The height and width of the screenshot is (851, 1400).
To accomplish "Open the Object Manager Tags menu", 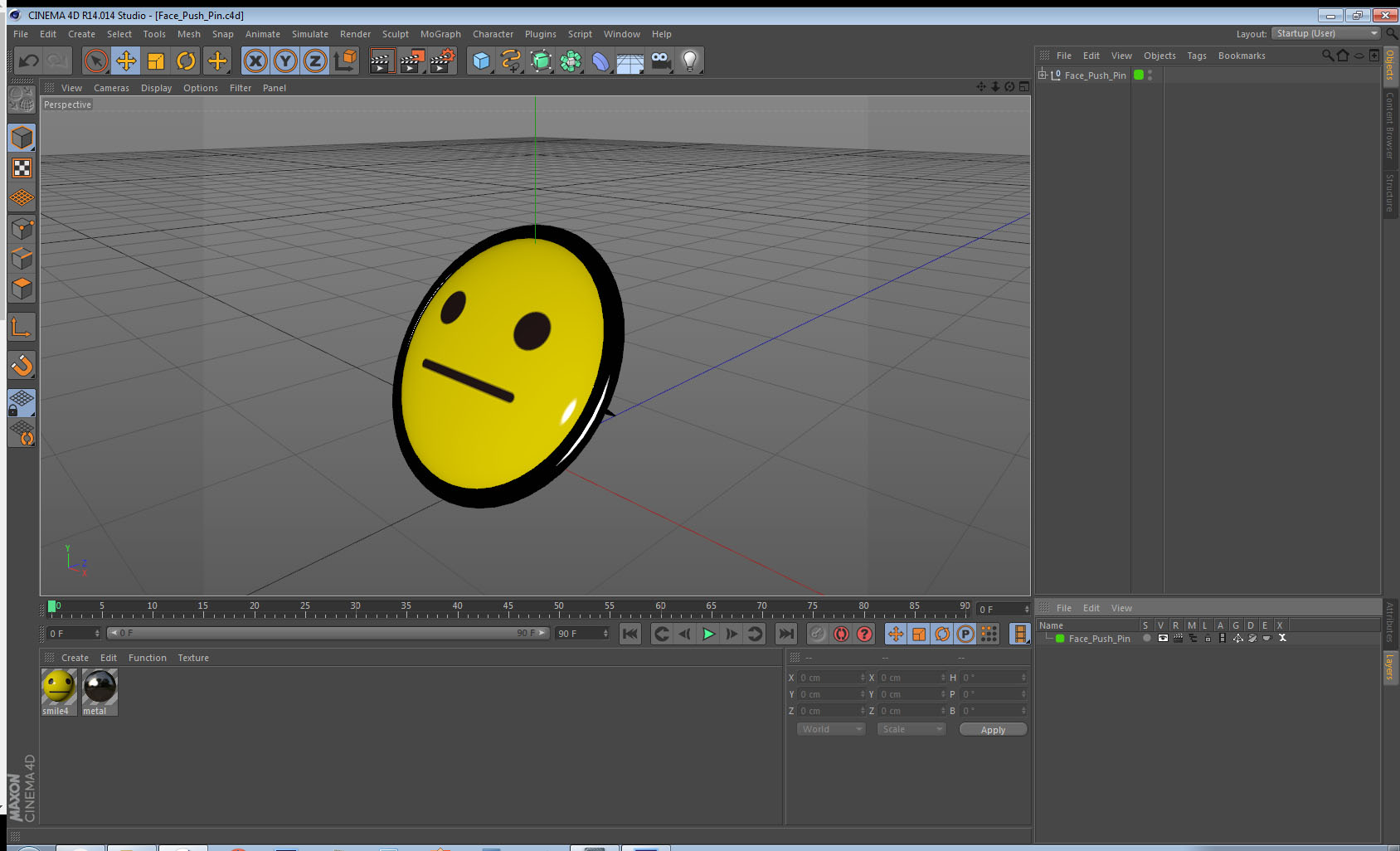I will tap(1196, 56).
